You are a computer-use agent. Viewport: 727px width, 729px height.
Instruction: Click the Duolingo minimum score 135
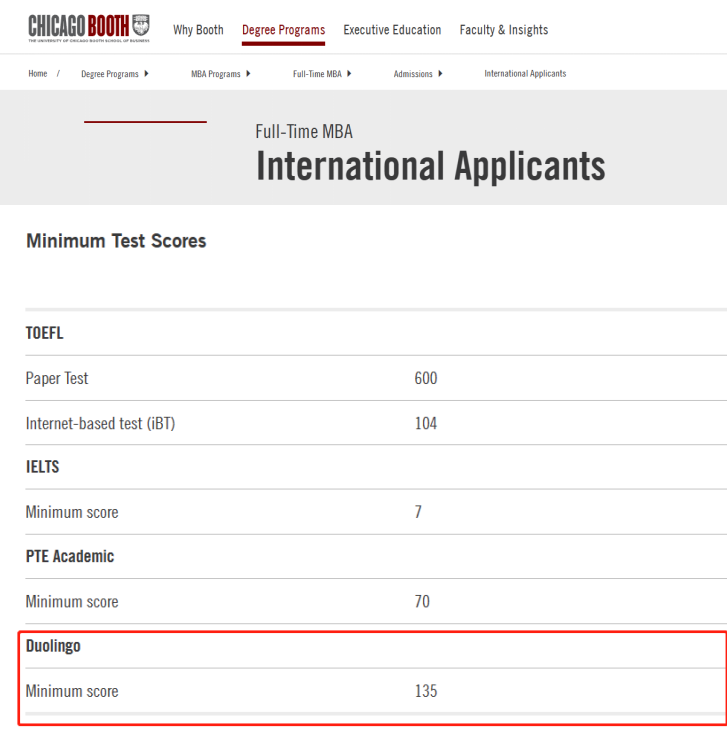[426, 691]
